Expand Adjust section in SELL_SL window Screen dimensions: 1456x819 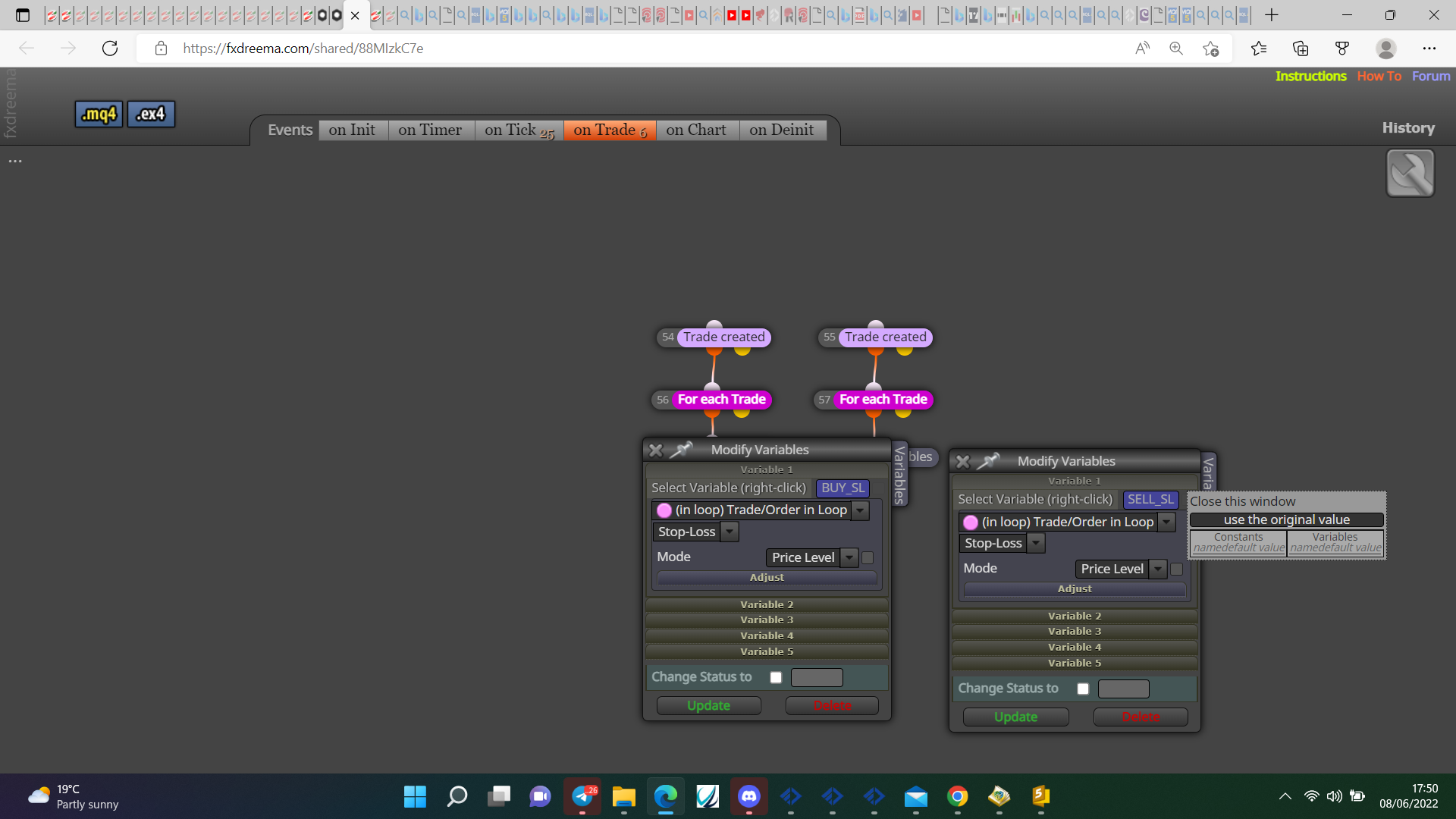point(1075,588)
